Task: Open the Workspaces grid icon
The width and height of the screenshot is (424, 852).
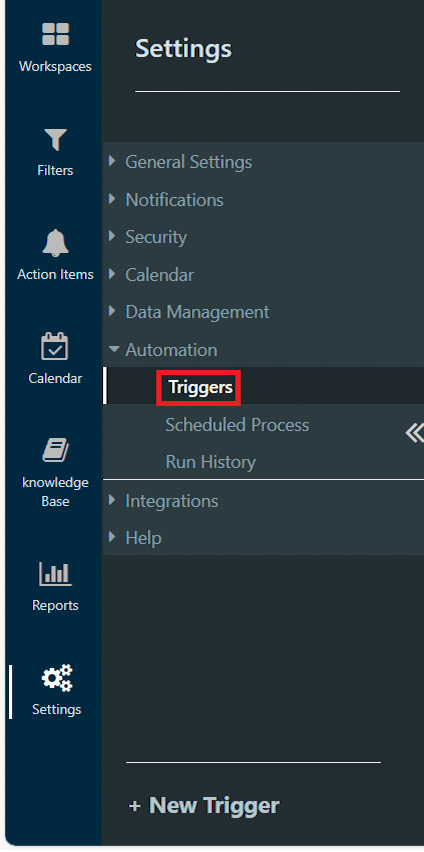Action: tap(55, 34)
